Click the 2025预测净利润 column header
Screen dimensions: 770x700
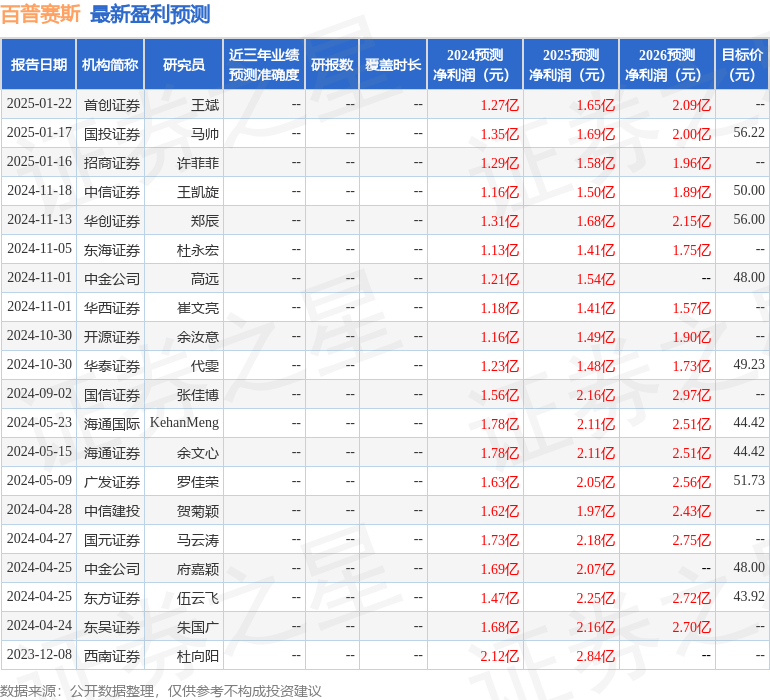tap(571, 64)
